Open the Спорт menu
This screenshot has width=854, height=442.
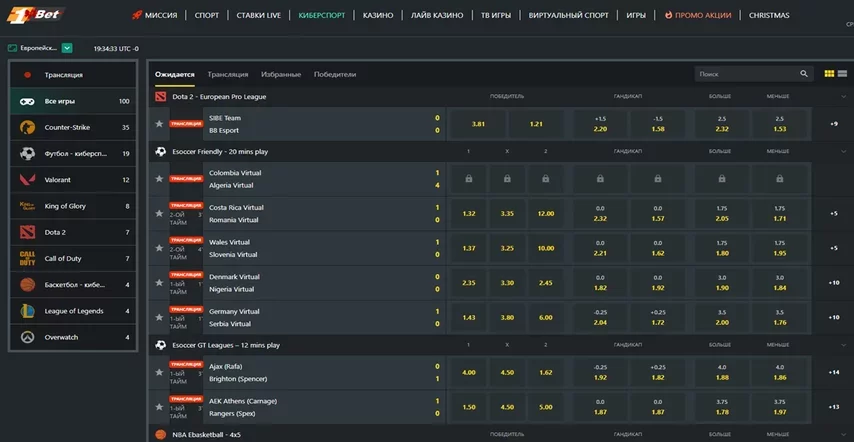pyautogui.click(x=207, y=15)
